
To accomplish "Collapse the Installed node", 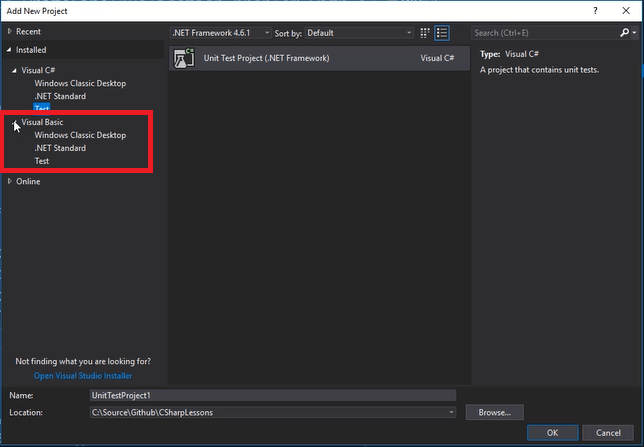I will pos(9,50).
